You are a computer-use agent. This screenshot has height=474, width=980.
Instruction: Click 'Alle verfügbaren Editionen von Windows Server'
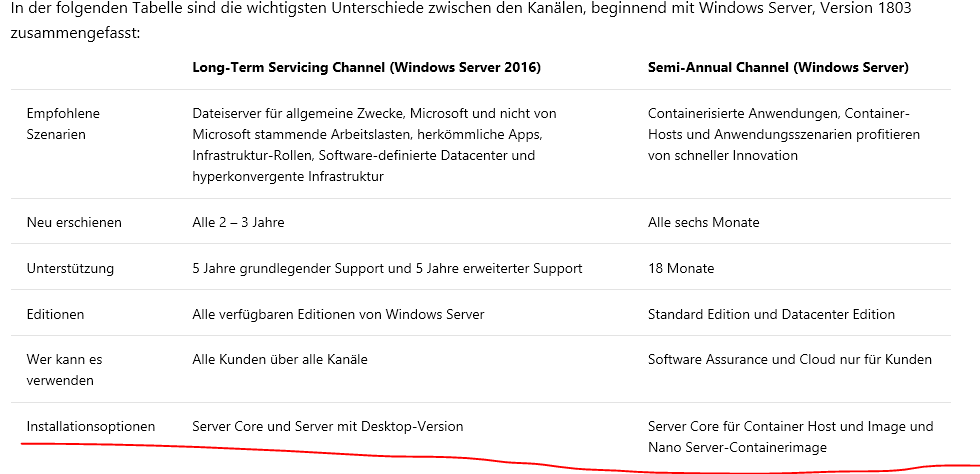point(337,314)
